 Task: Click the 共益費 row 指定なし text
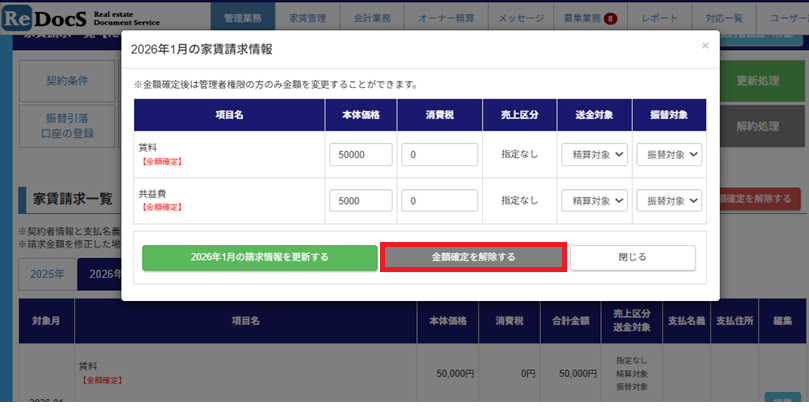click(520, 200)
